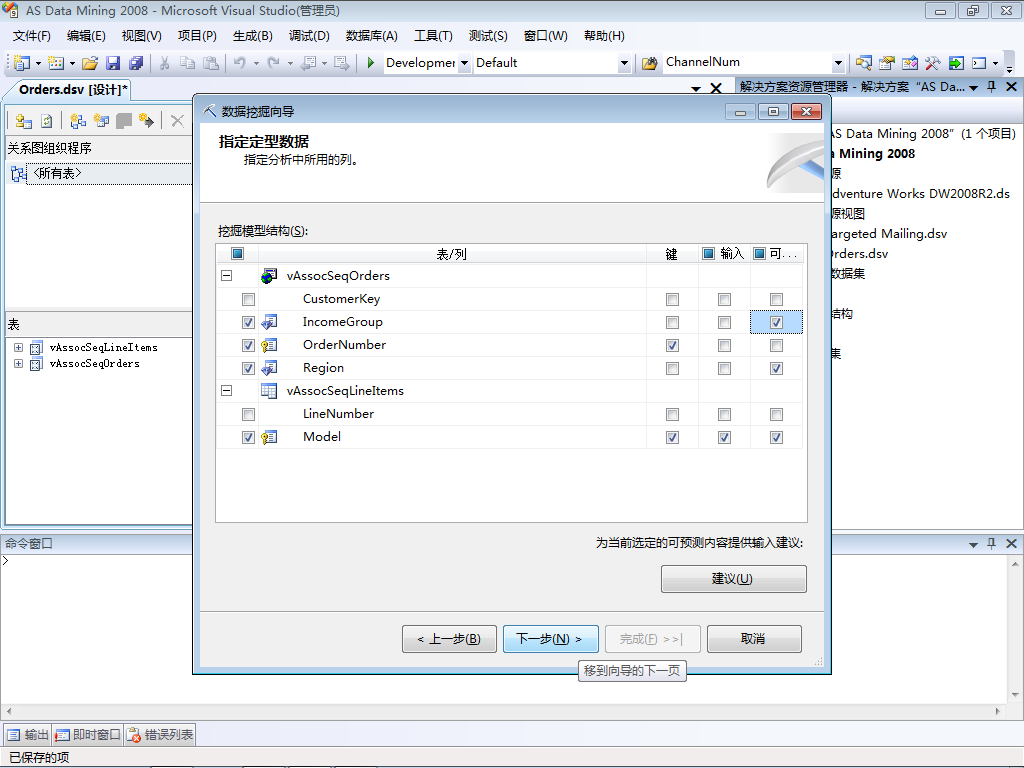Click the Undo arrow icon
Viewport: 1024px width, 768px height.
240,63
